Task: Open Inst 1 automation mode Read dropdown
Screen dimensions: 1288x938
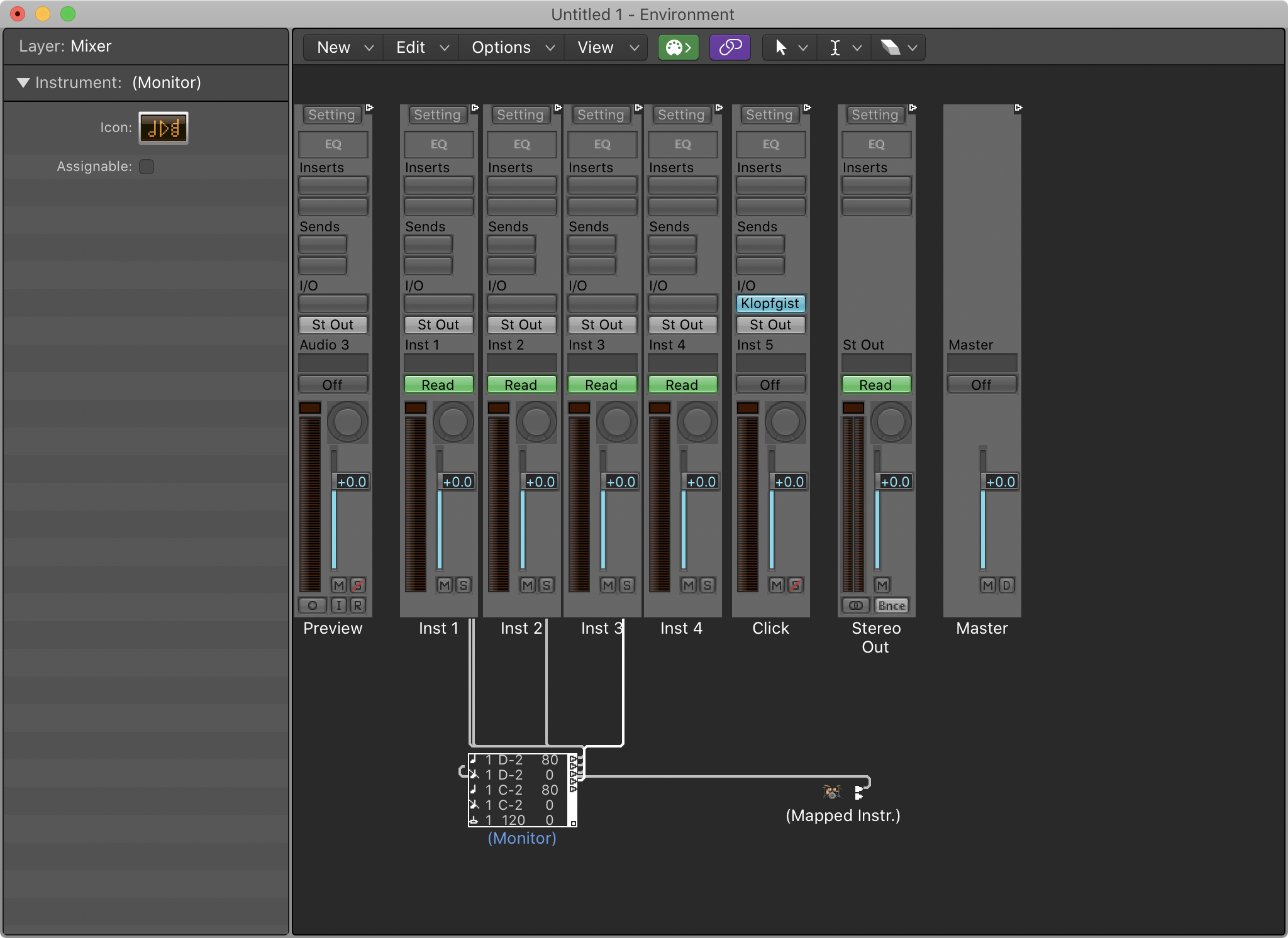Action: 438,385
